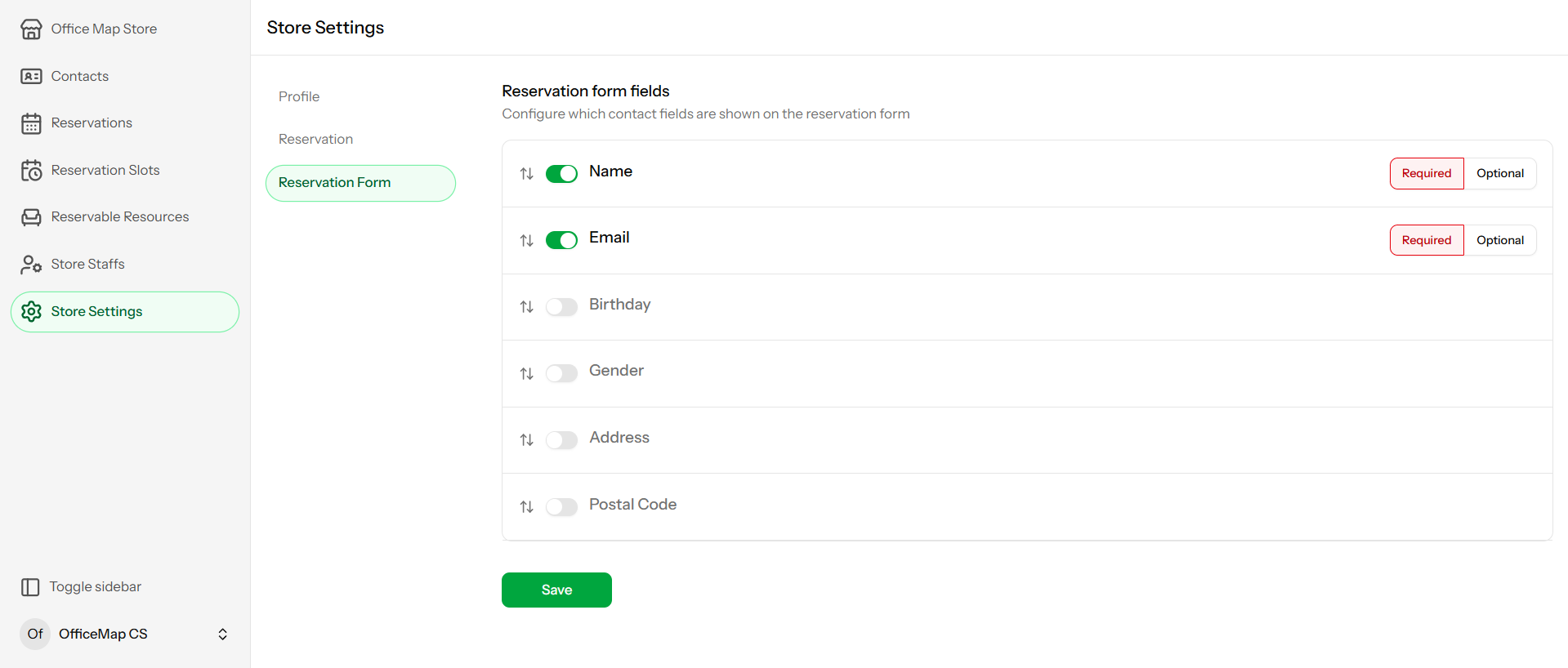Open Contacts via its card icon
This screenshot has height=668, width=1568.
31,76
